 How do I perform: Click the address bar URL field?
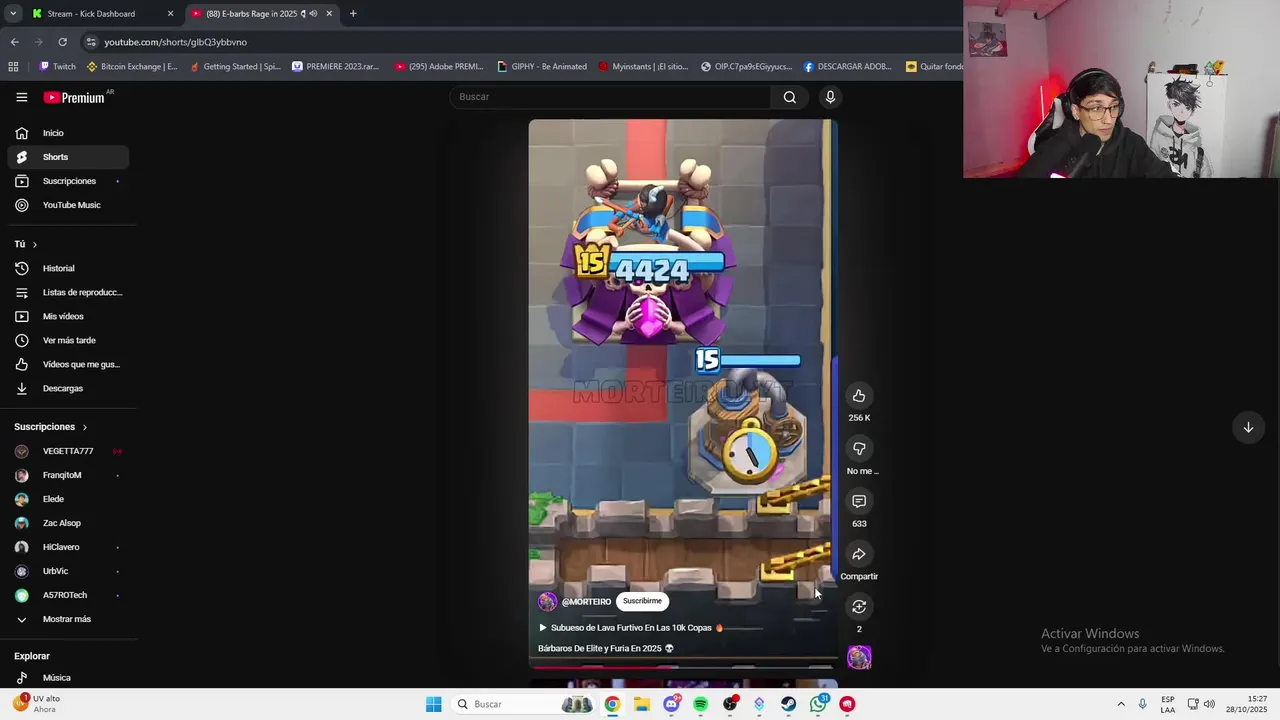tap(520, 42)
